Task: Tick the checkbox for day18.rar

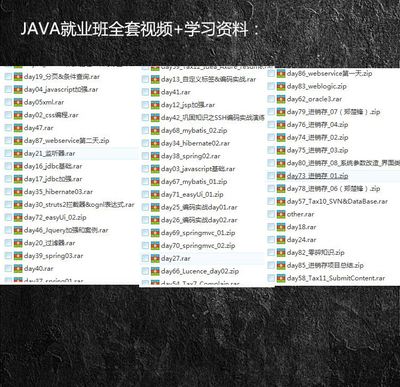Action: click(271, 227)
